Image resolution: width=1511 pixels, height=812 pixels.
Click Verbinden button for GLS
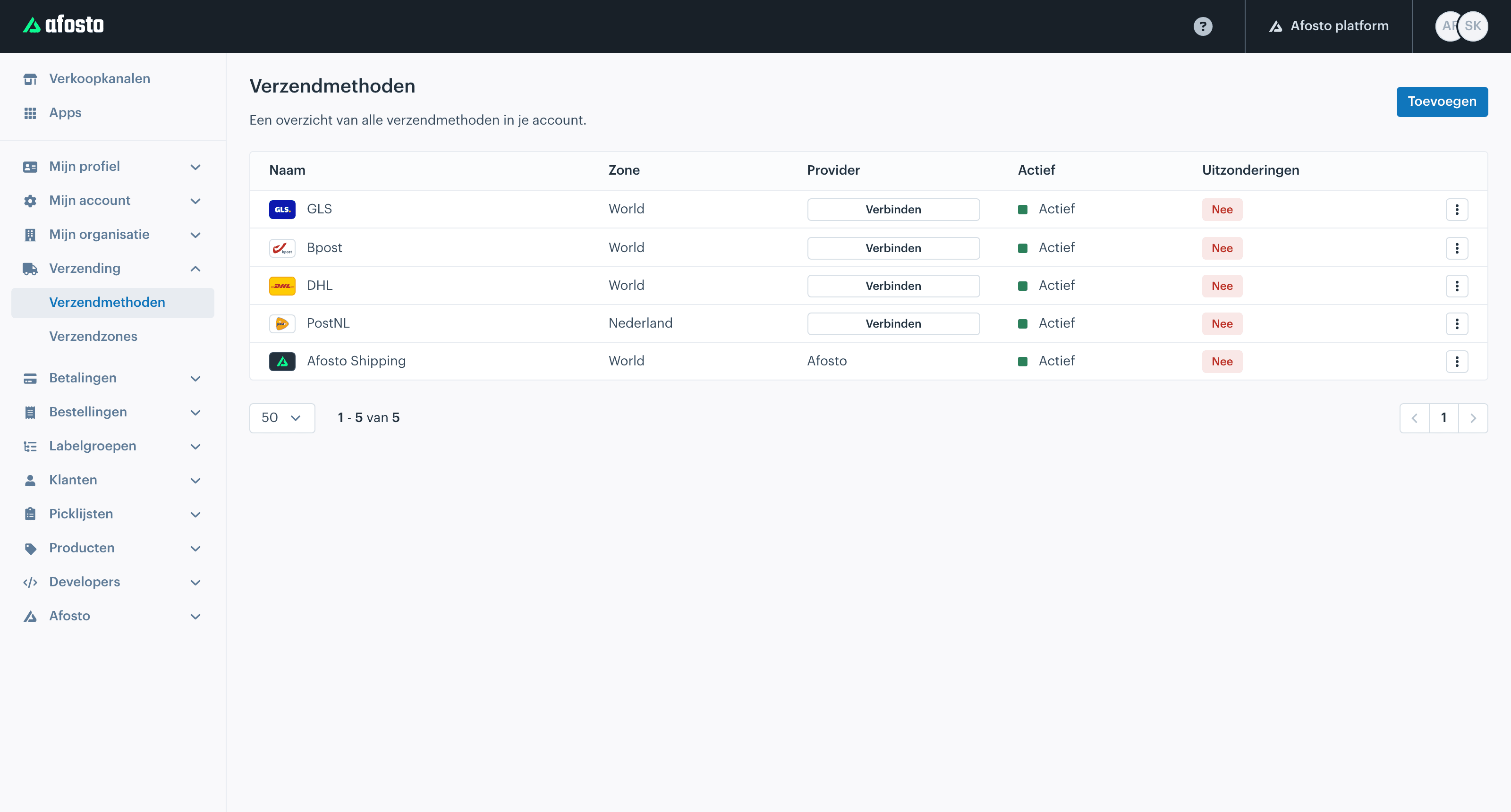(893, 209)
